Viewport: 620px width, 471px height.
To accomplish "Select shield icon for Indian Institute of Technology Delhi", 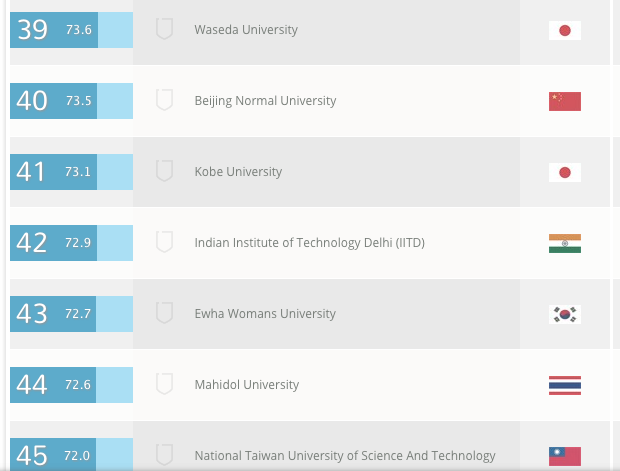I will pyautogui.click(x=165, y=243).
